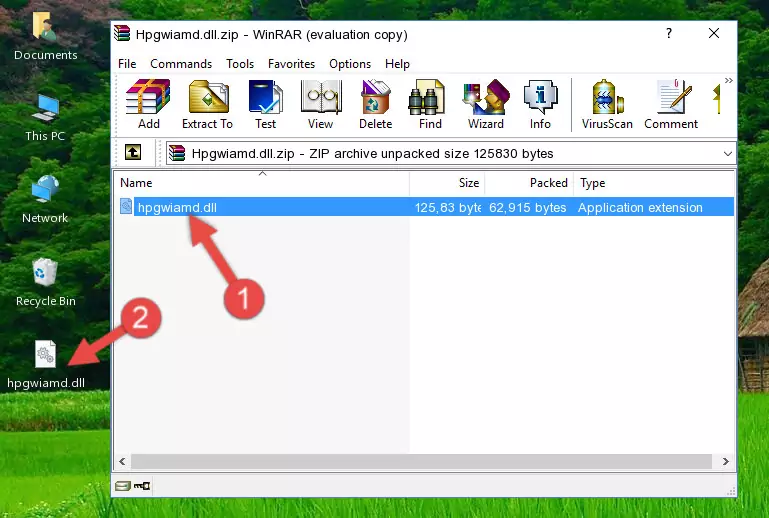This screenshot has height=518, width=769.
Task: Click the 62,915 bytes packed value
Action: point(527,207)
